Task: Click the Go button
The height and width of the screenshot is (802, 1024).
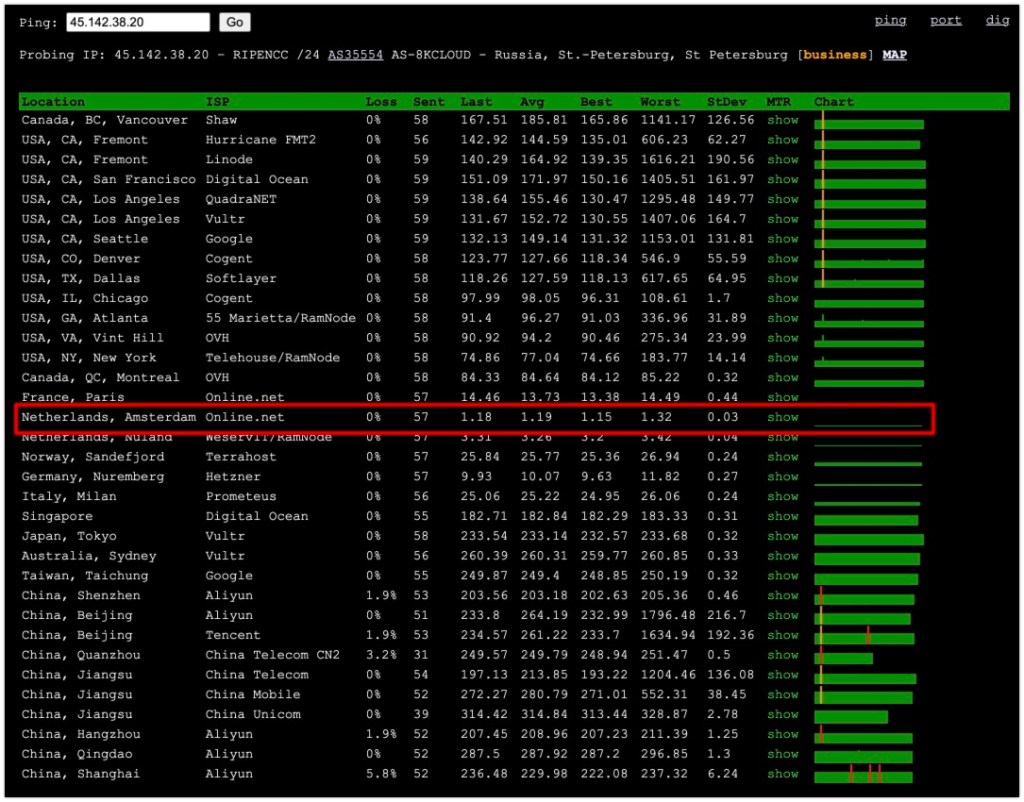Action: tap(234, 22)
